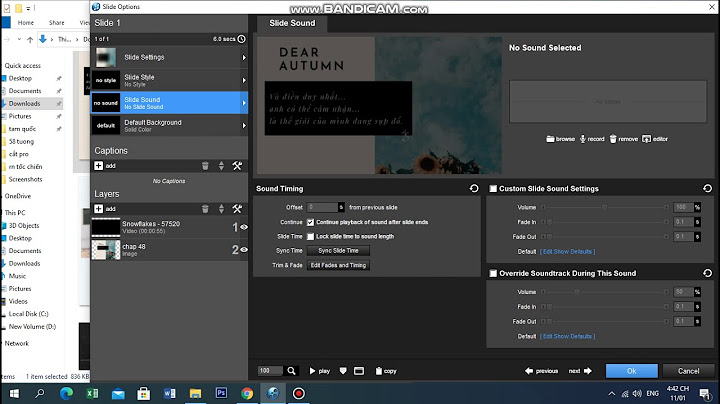720x404 pixels.
Task: Select the chap 48 image layer
Action: click(x=169, y=250)
